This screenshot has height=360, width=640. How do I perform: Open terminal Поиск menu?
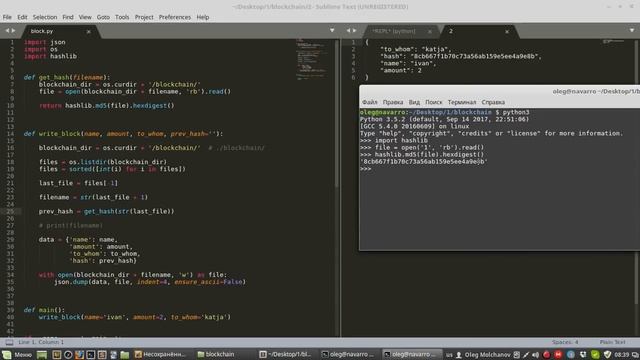point(433,102)
